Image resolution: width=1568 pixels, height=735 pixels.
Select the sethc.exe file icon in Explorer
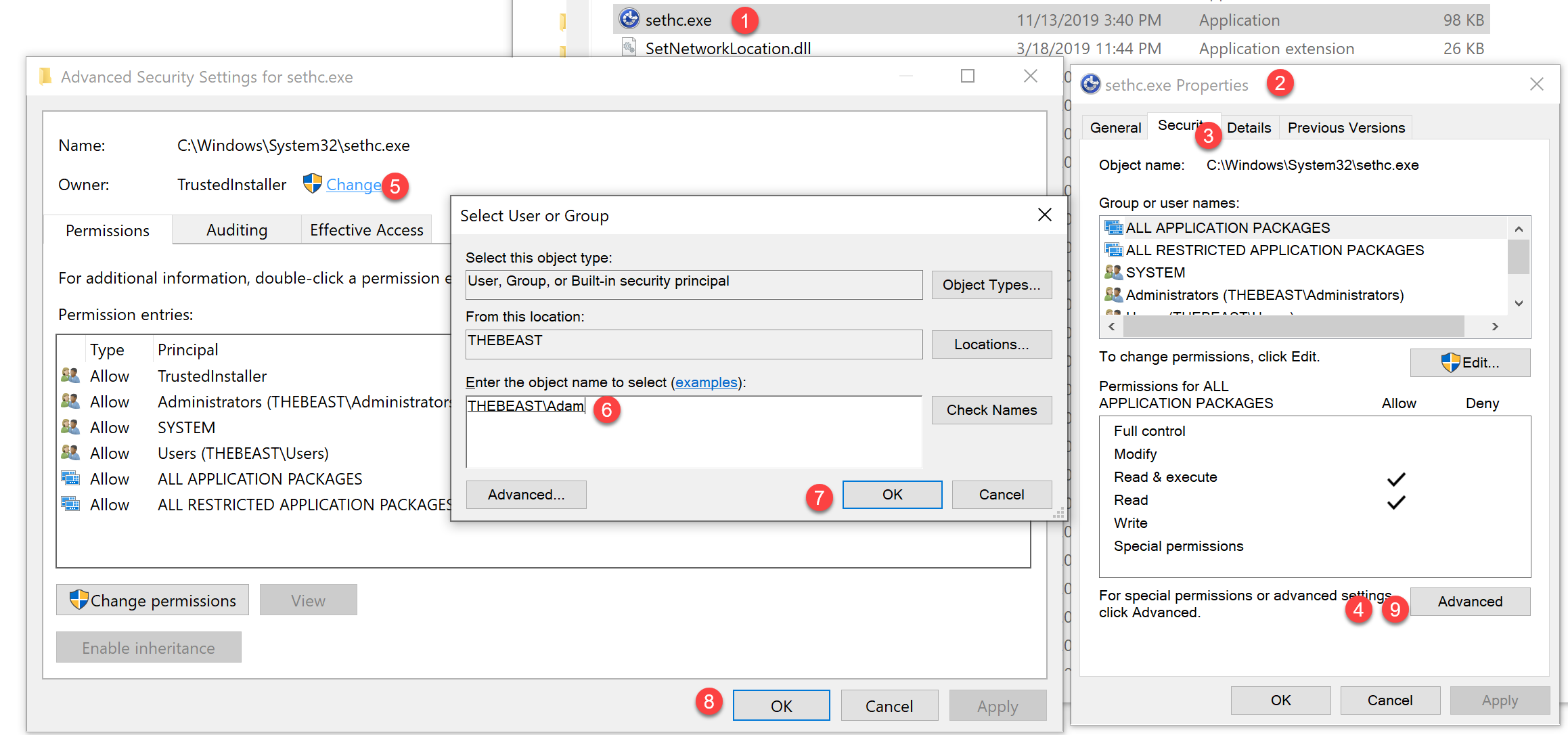pyautogui.click(x=629, y=19)
